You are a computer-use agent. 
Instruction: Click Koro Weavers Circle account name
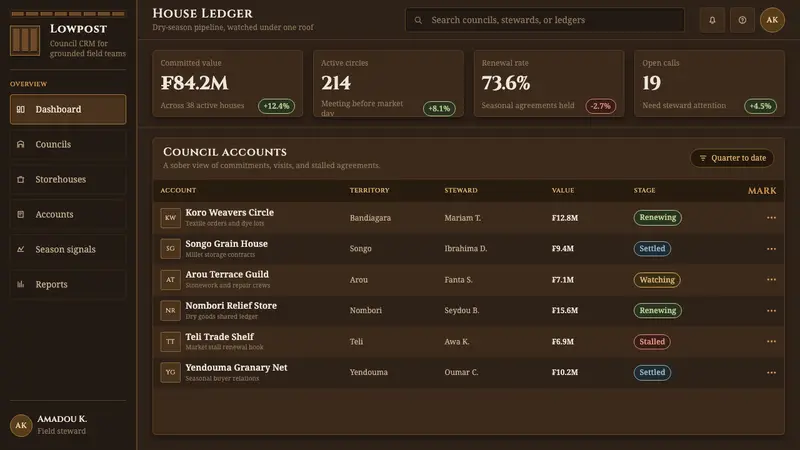click(x=230, y=212)
